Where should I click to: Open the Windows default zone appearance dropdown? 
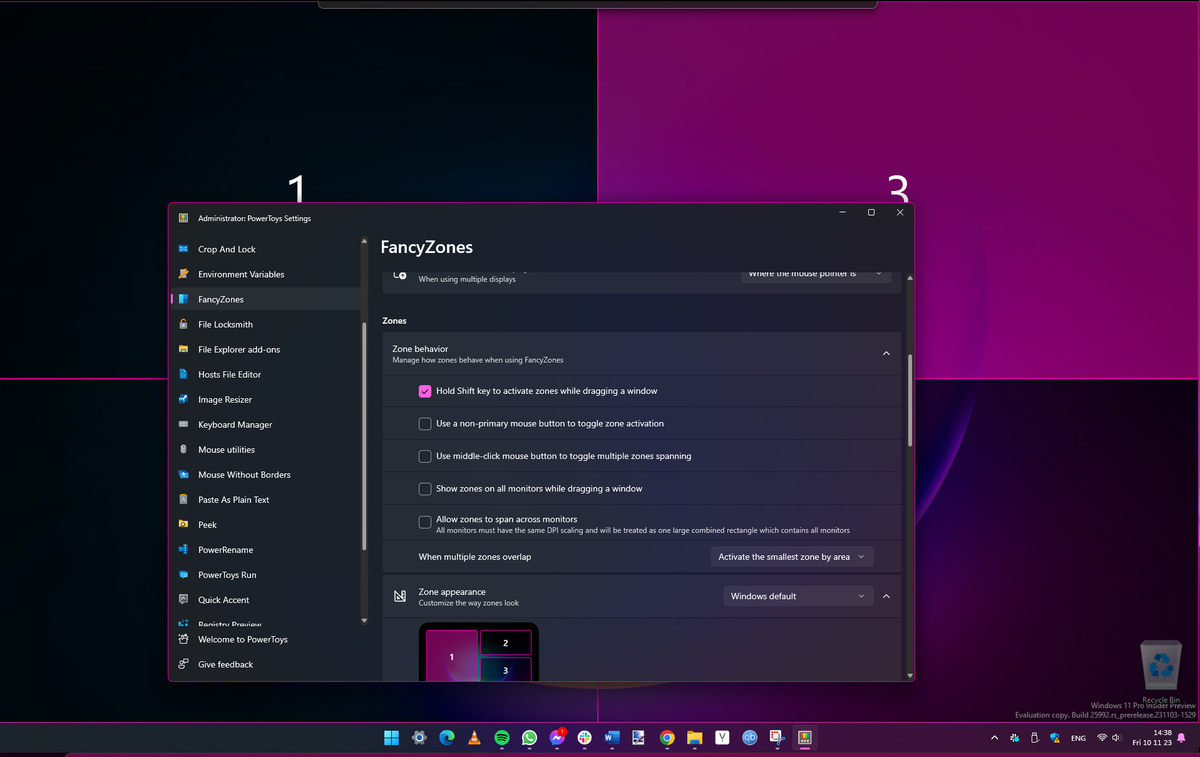click(x=797, y=596)
